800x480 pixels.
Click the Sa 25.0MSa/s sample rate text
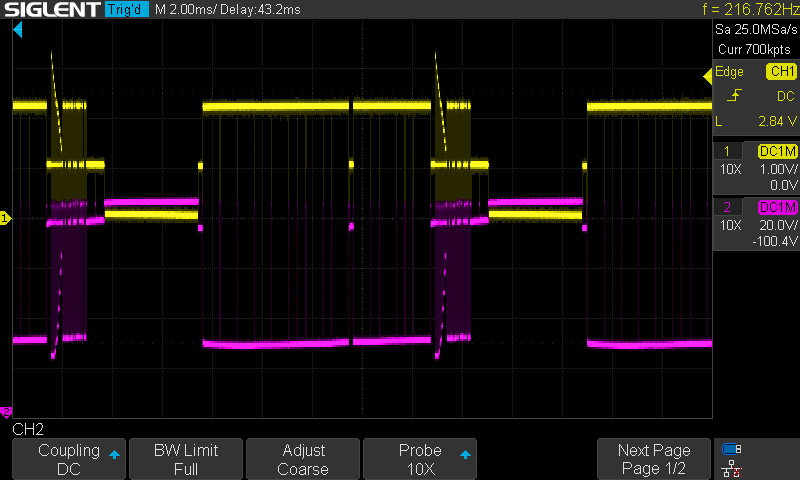(756, 30)
